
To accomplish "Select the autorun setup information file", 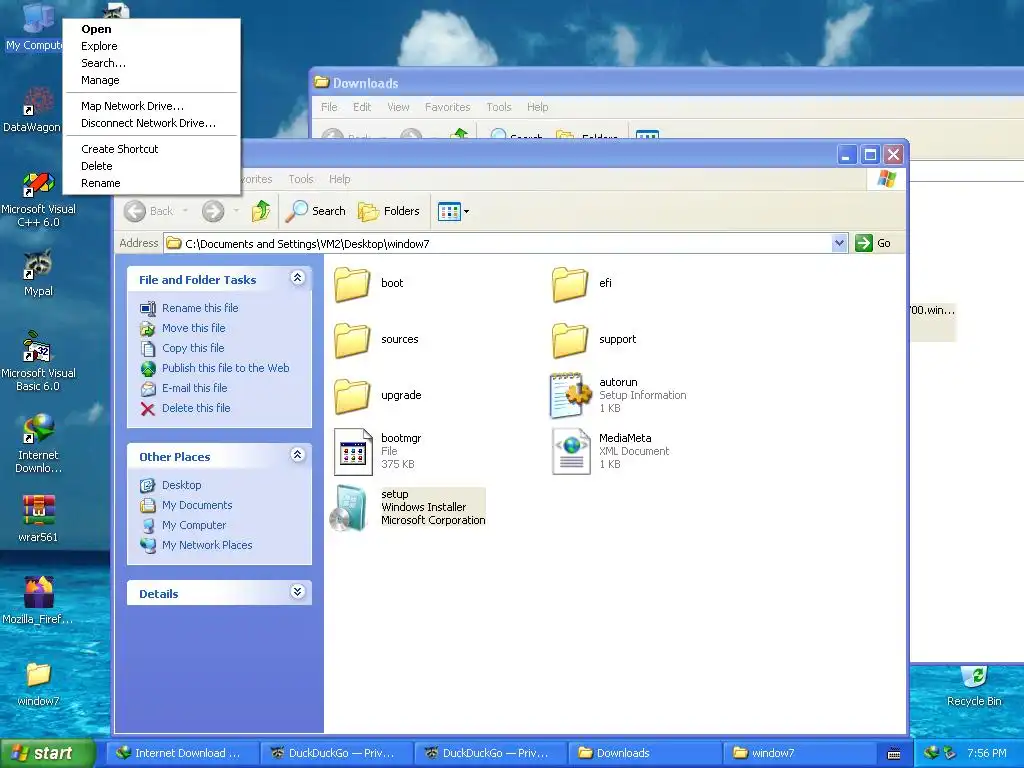I will point(618,395).
